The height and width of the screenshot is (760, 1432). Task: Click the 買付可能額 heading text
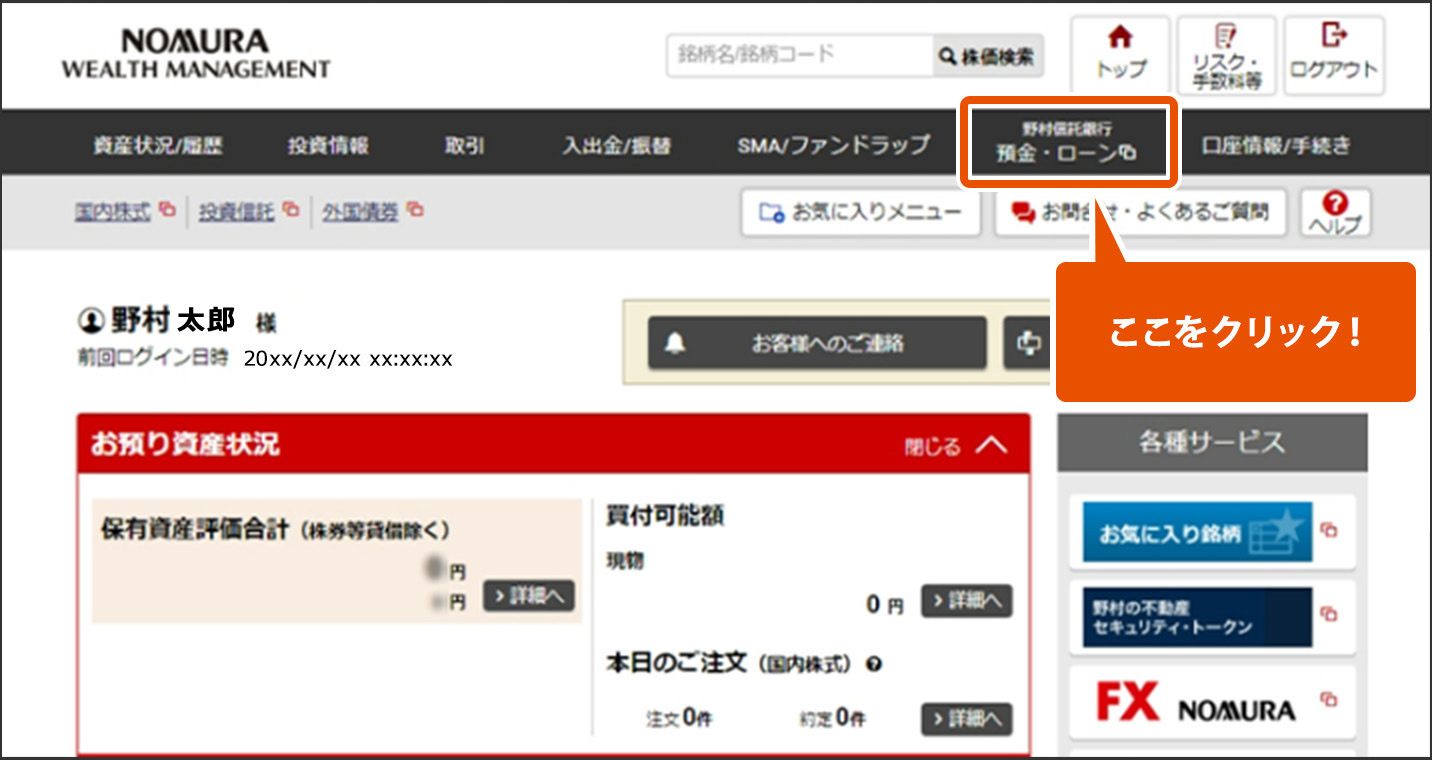click(665, 516)
